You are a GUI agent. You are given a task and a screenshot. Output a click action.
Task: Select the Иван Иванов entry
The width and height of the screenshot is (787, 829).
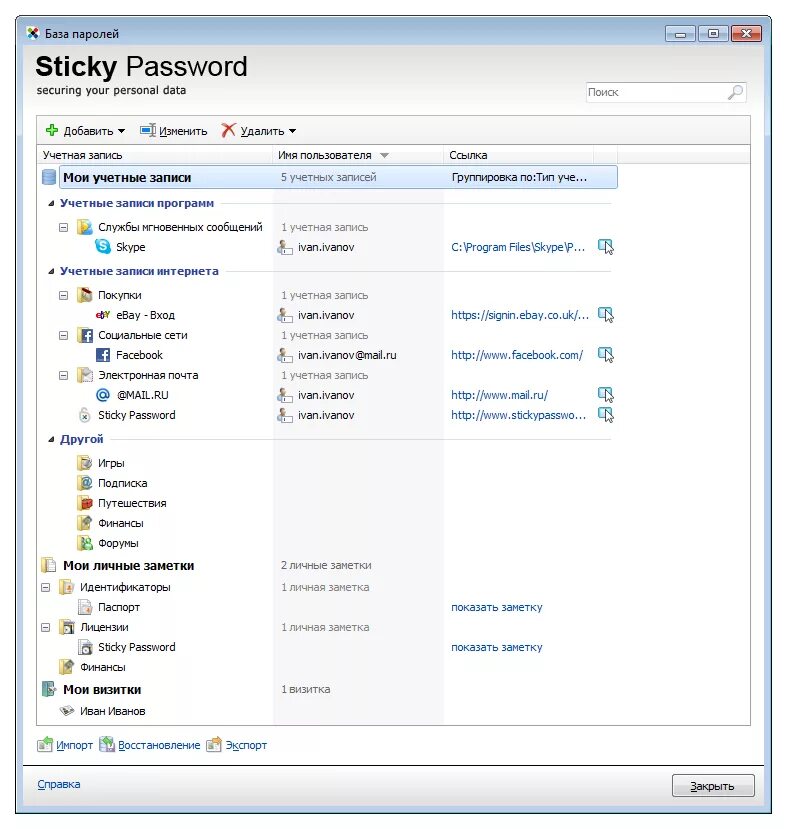click(113, 711)
